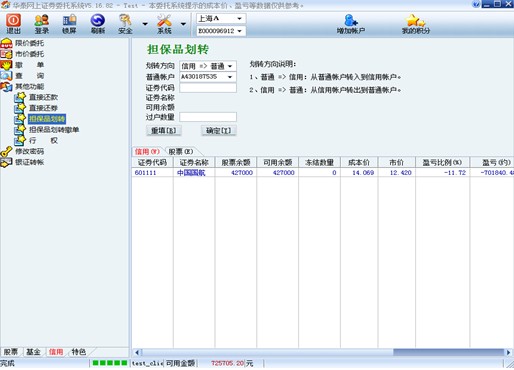Click icon beside 直接还款
The height and width of the screenshot is (370, 514).
coord(20,97)
